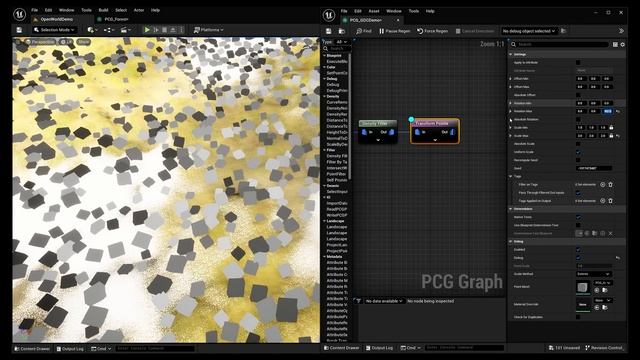The width and height of the screenshot is (640, 360).
Task: Open the Selection Mode dropdown
Action: (x=55, y=30)
